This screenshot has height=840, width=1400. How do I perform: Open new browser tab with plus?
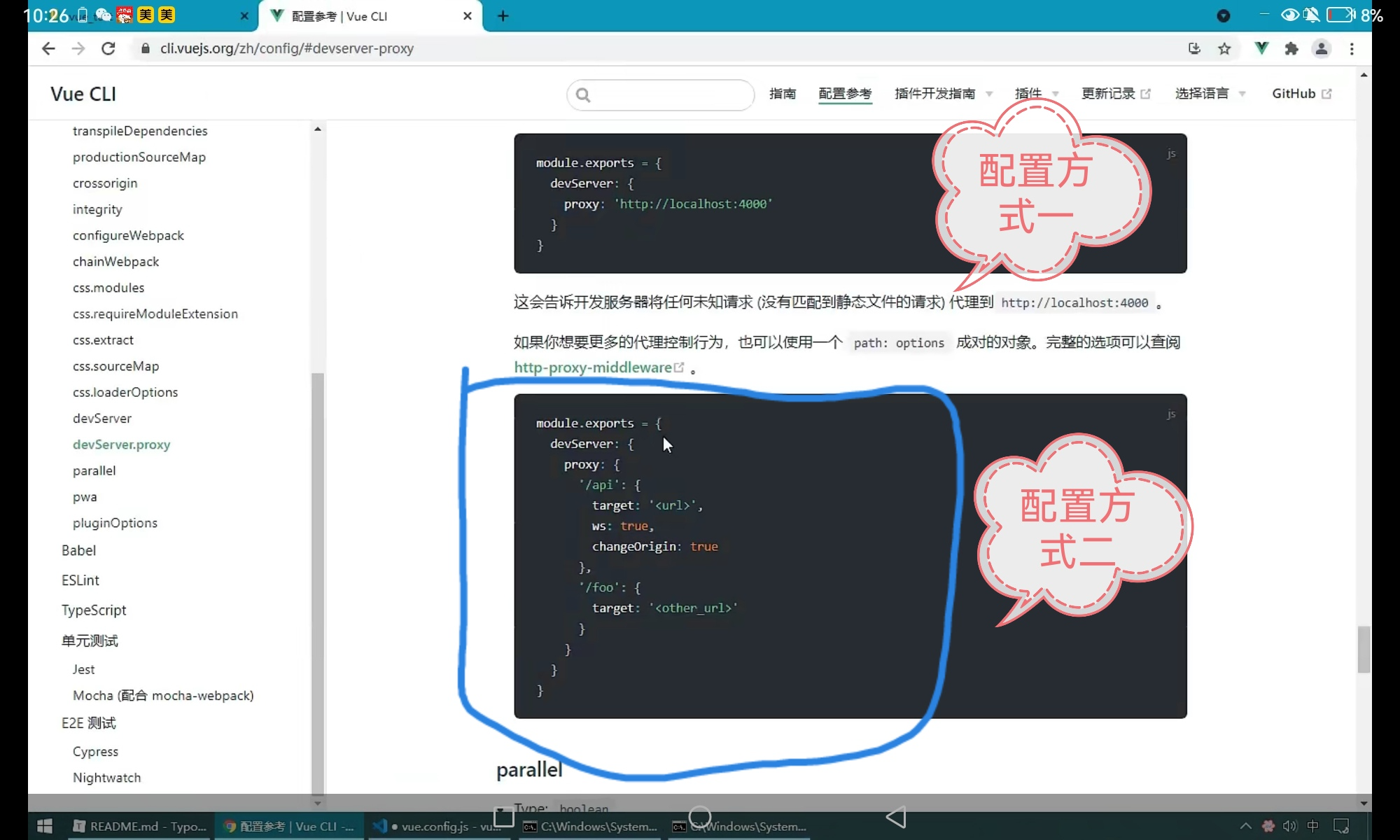pyautogui.click(x=503, y=16)
